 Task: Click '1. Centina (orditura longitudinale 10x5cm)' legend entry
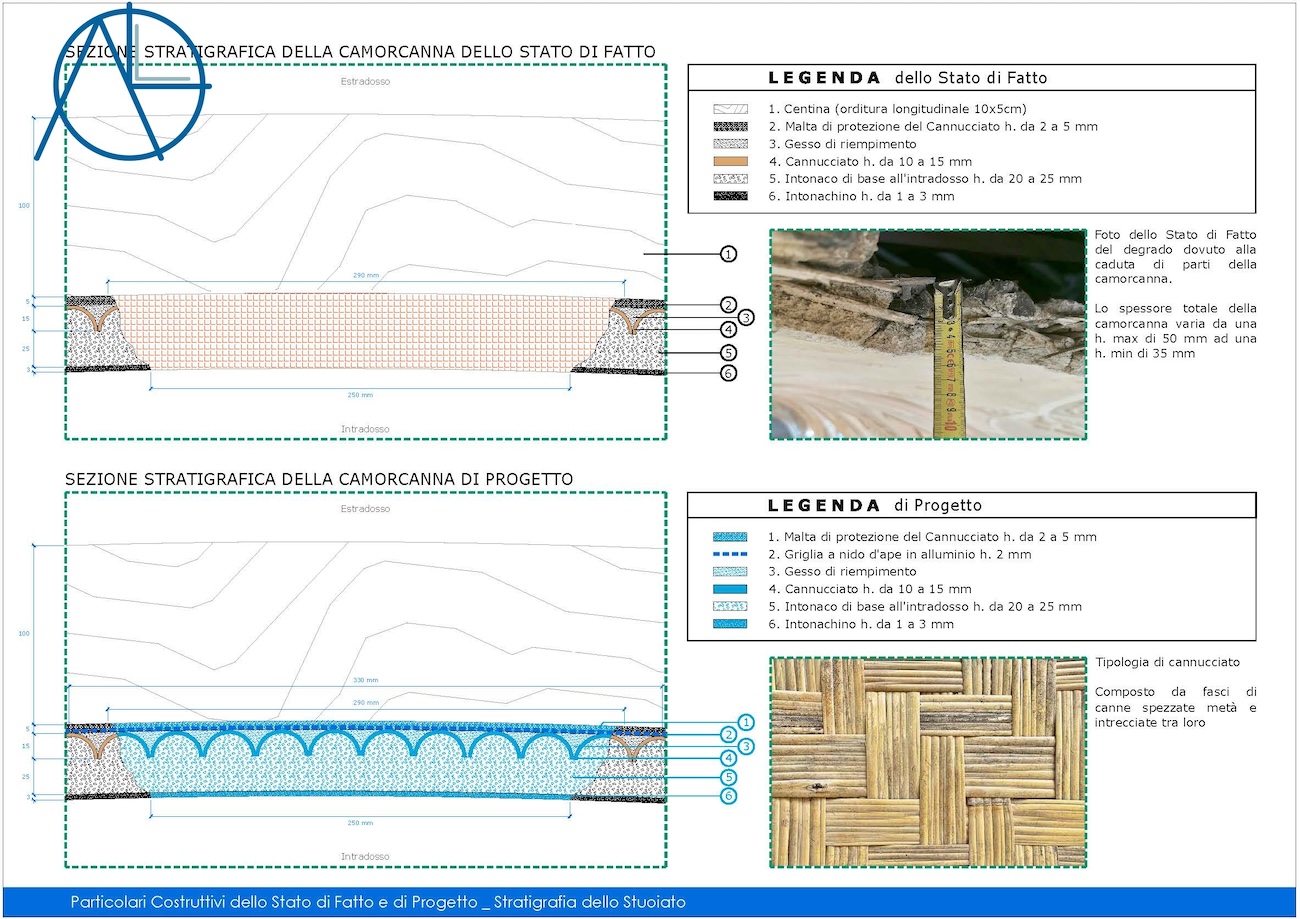(x=897, y=109)
